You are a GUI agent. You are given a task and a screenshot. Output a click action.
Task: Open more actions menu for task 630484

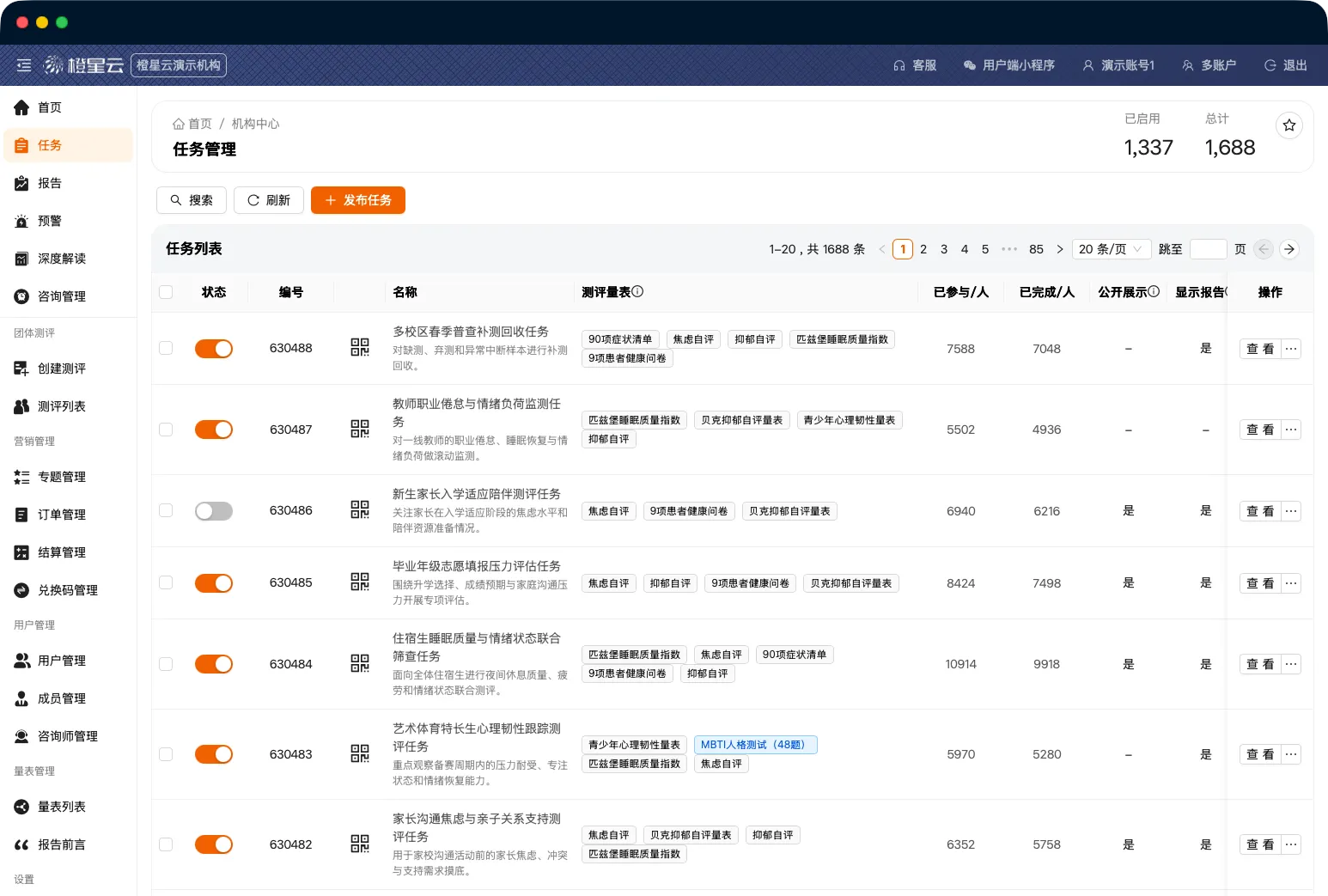(1290, 663)
